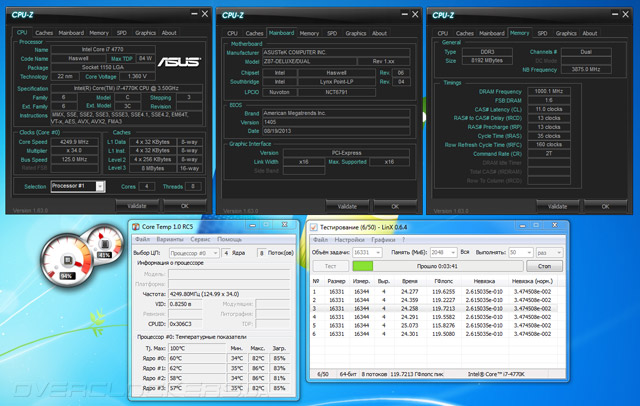640x406 pixels.
Task: Open SPD tab in left CPU-Z window
Action: [x=122, y=33]
